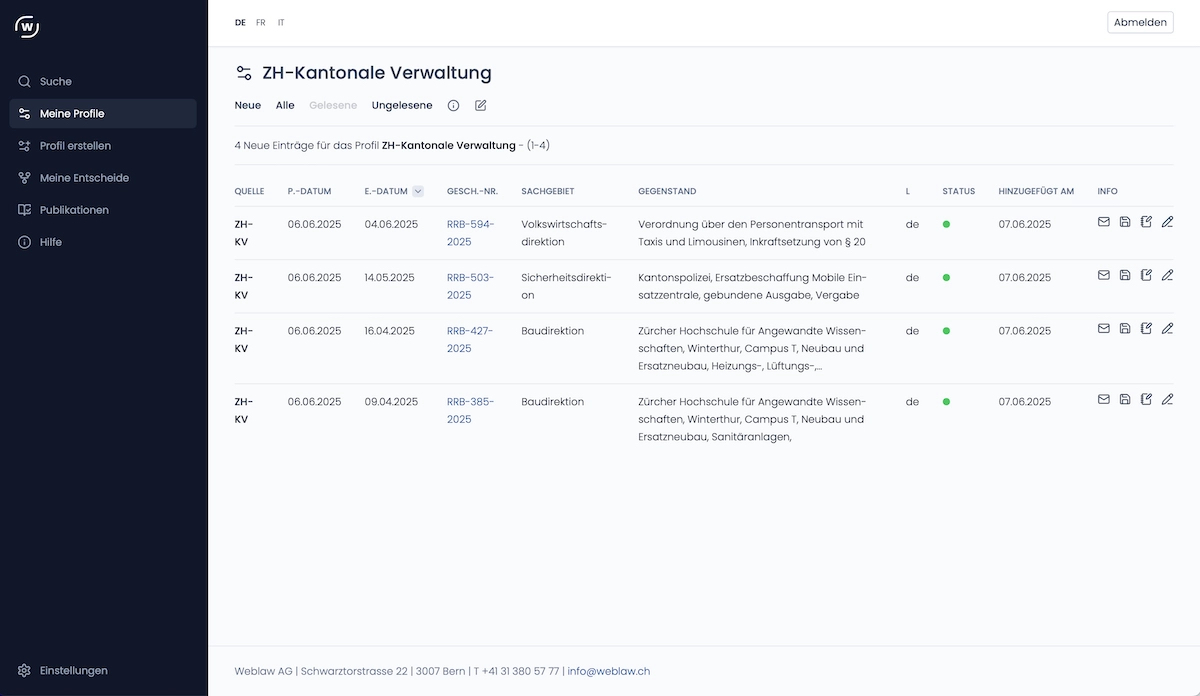The height and width of the screenshot is (696, 1200).
Task: Click the Status column header
Action: tap(958, 191)
